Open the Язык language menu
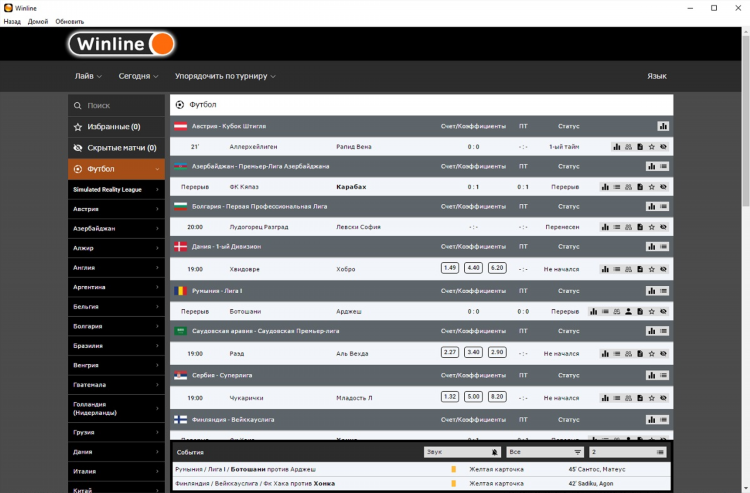Screen dimensions: 750x493 click(x=657, y=76)
